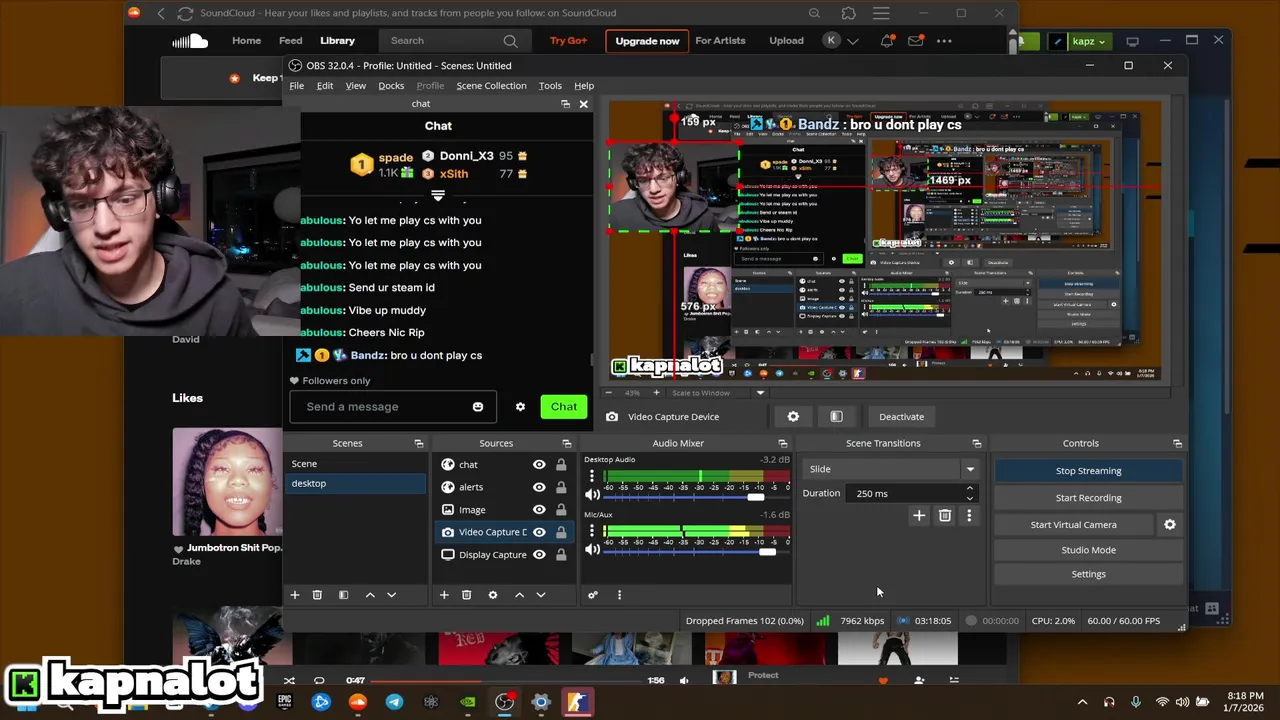Lock the chat source

(x=561, y=465)
